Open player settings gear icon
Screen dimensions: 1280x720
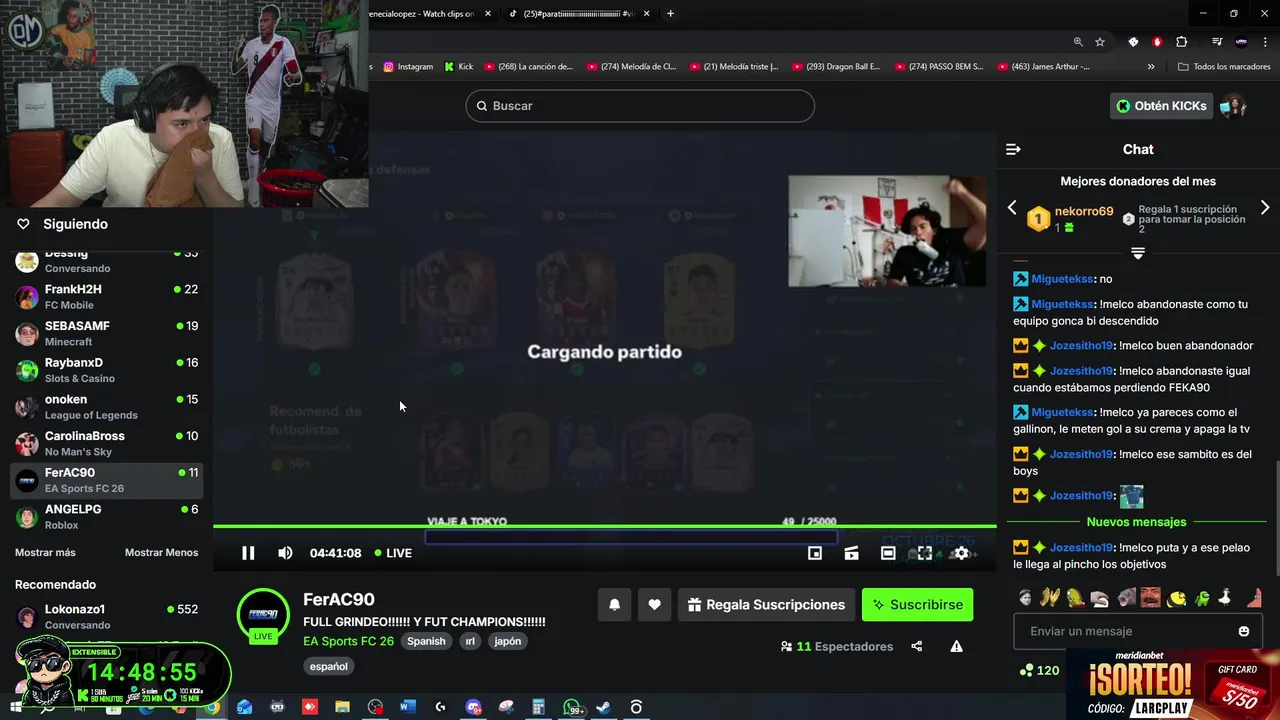[961, 553]
